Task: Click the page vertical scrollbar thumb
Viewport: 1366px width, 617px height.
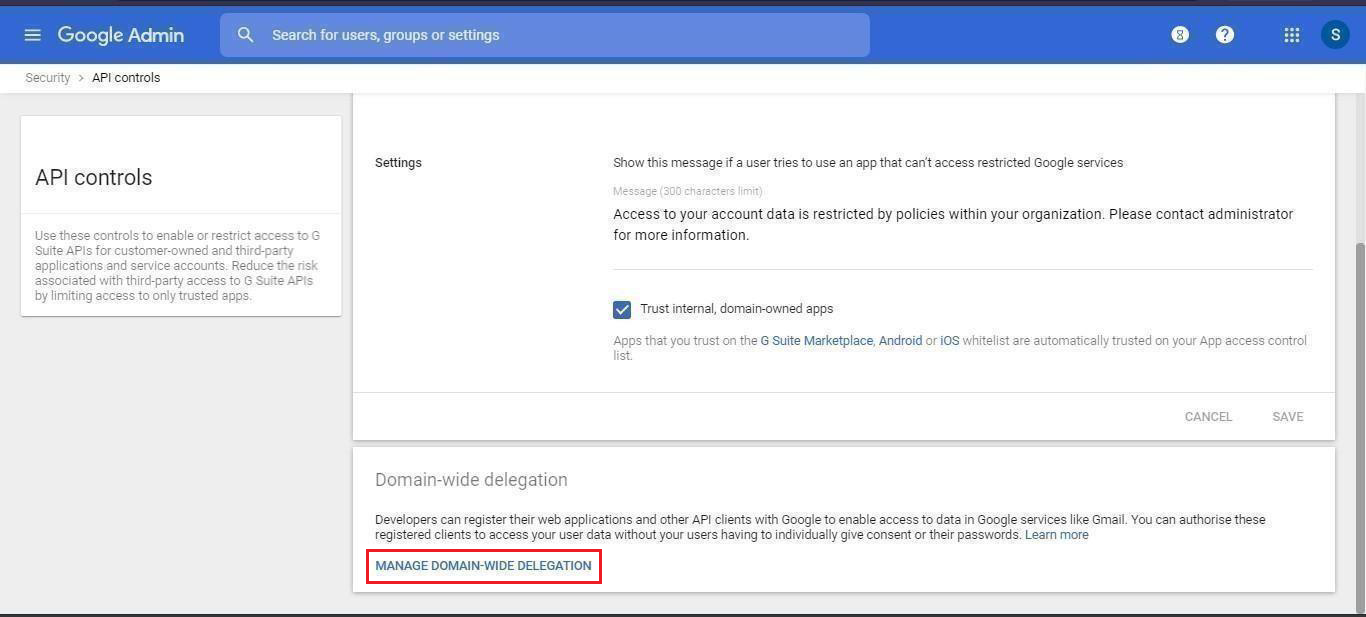Action: coord(1359,427)
